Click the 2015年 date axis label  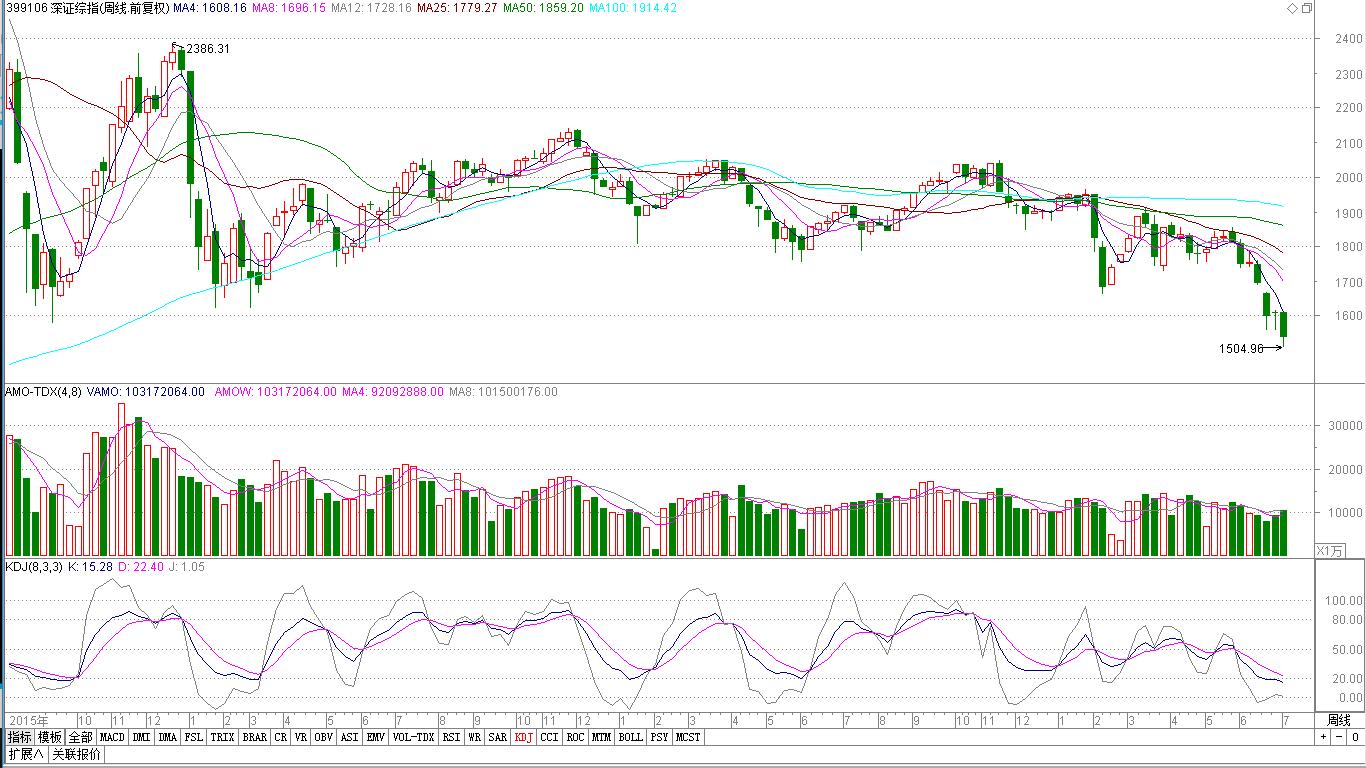[28, 720]
